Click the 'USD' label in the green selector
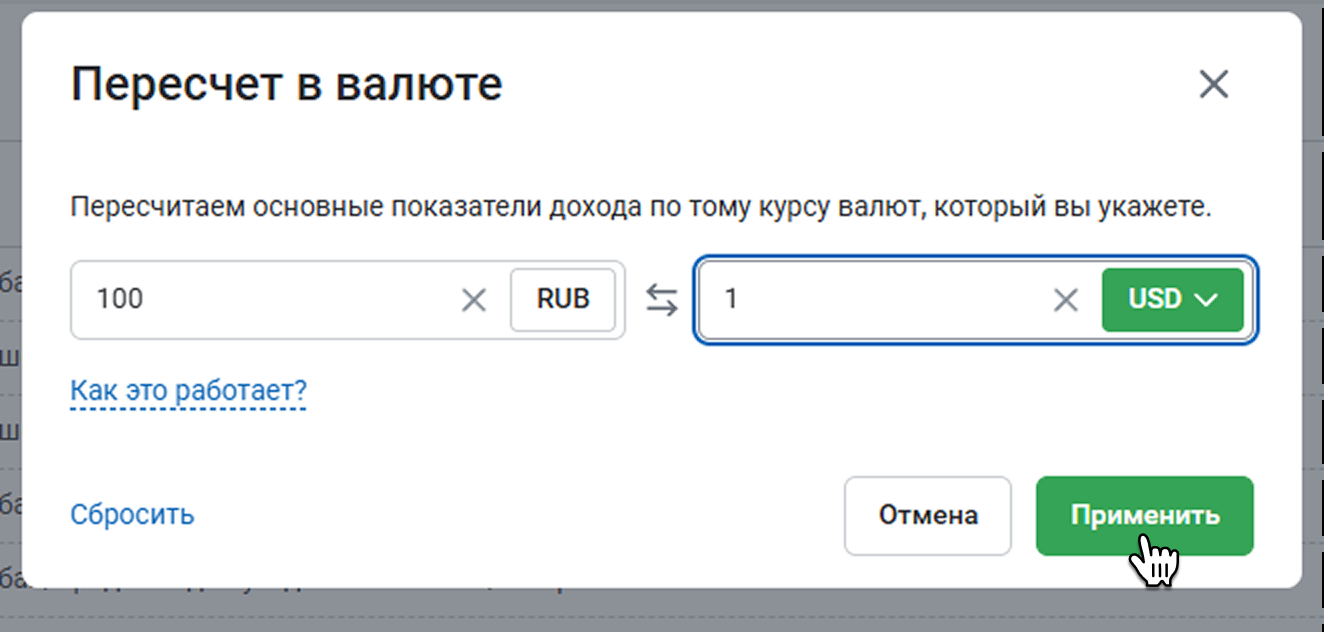The width and height of the screenshot is (1324, 632). coord(1155,299)
